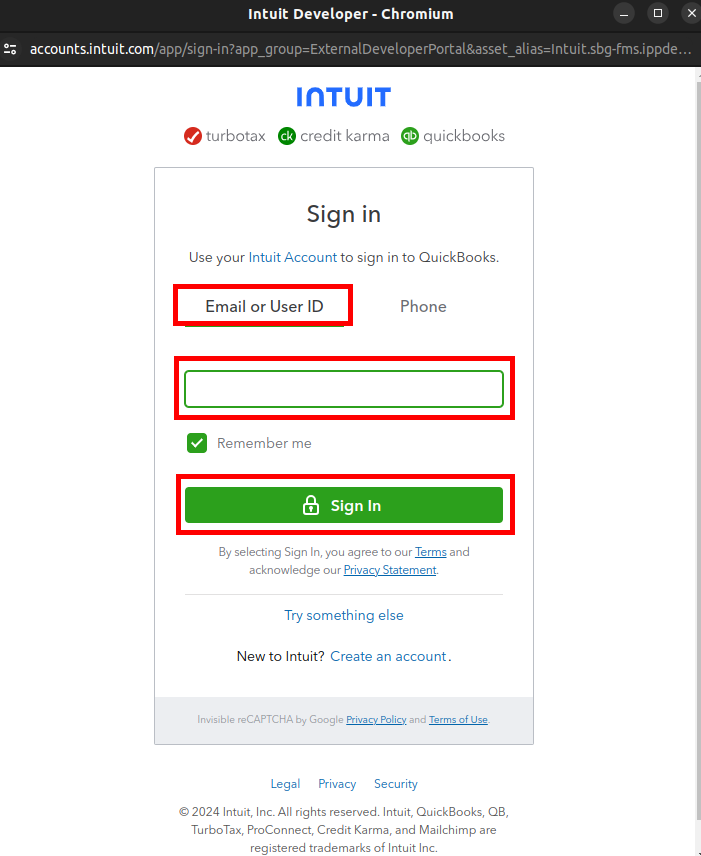Select the Email or User ID tab
Screen dimensions: 701x856
point(264,306)
